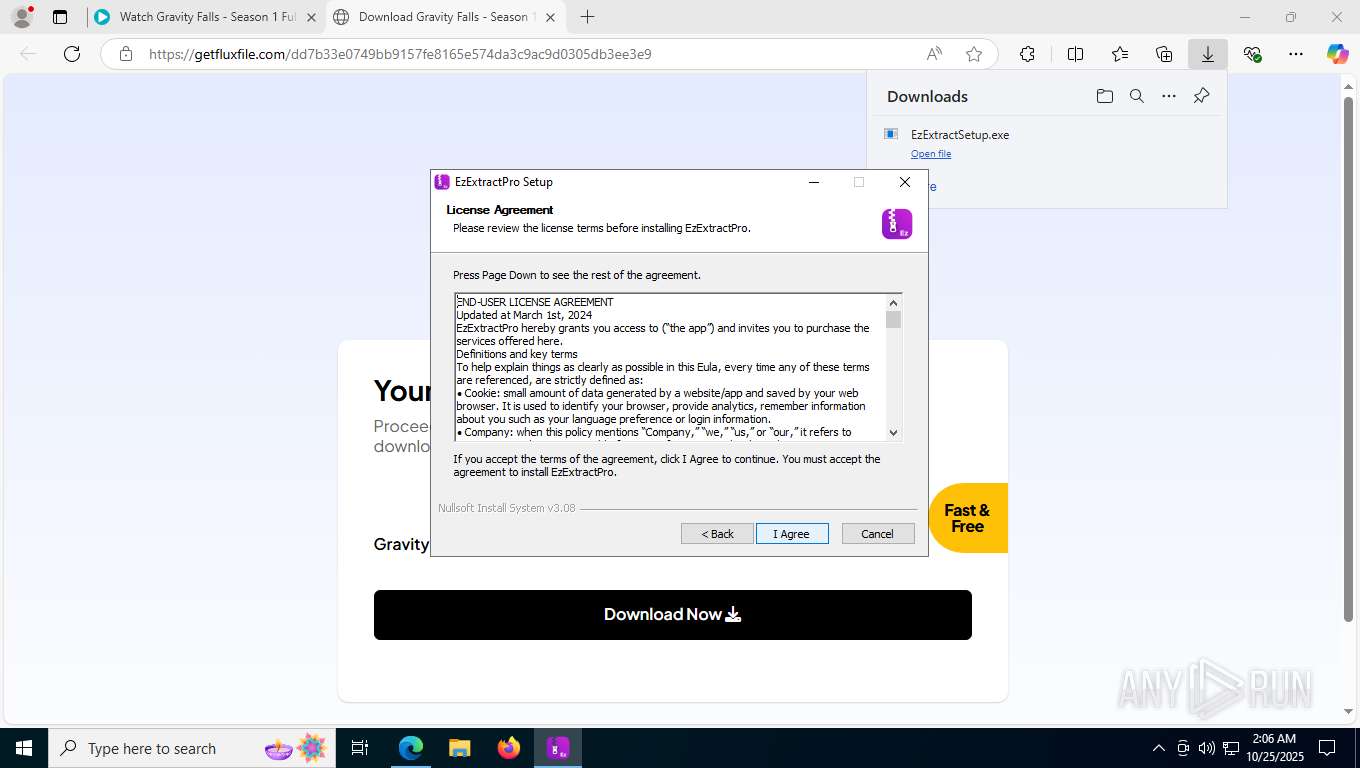Click the address bar URL

click(400, 54)
